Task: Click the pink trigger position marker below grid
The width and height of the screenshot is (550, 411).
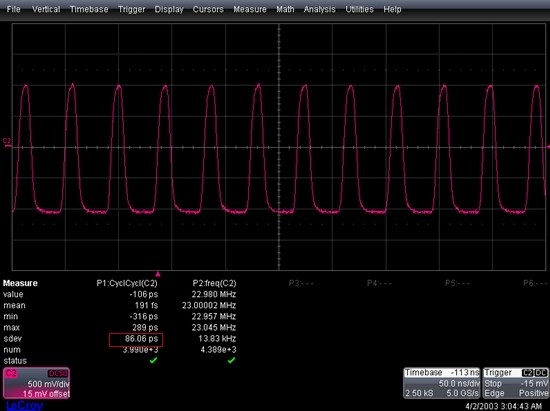Action: pos(158,274)
